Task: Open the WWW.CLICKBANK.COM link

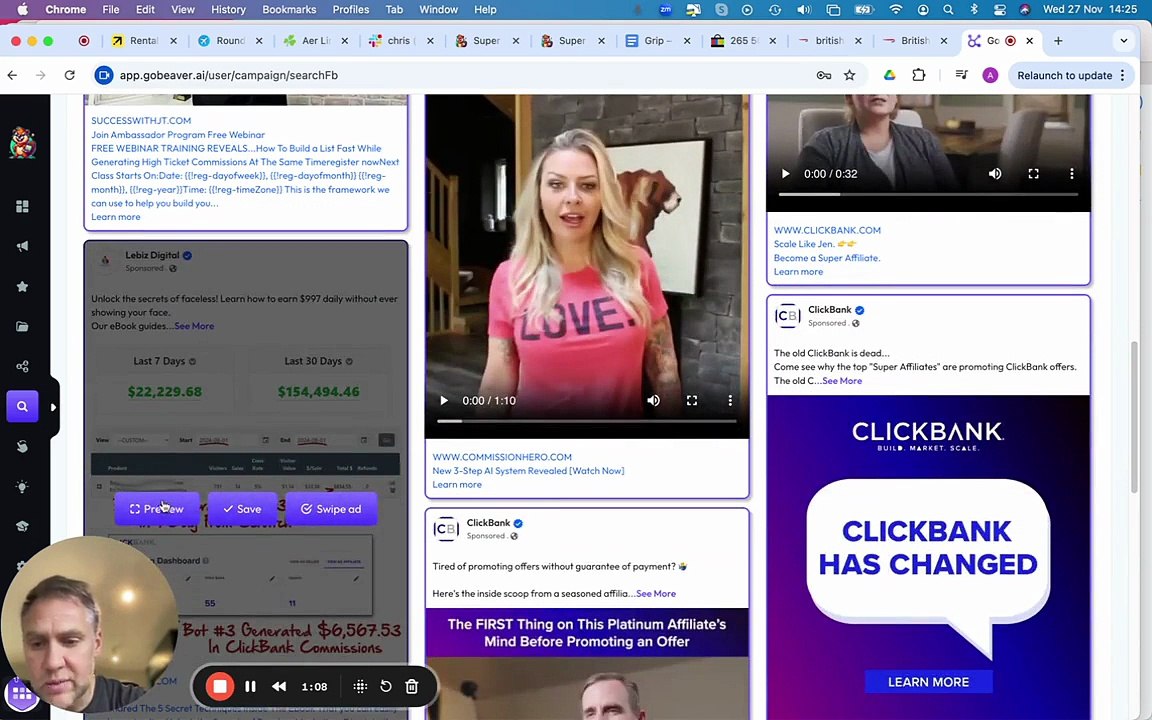Action: click(827, 230)
